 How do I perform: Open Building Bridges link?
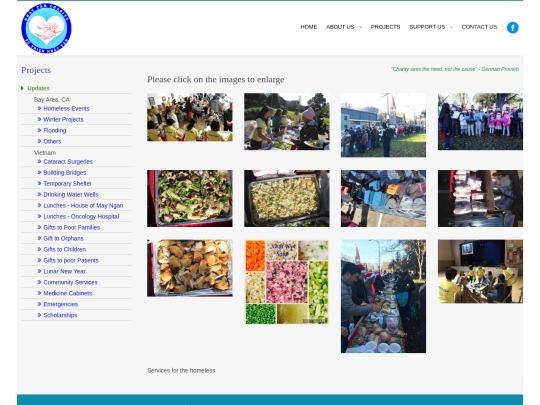pyautogui.click(x=65, y=173)
